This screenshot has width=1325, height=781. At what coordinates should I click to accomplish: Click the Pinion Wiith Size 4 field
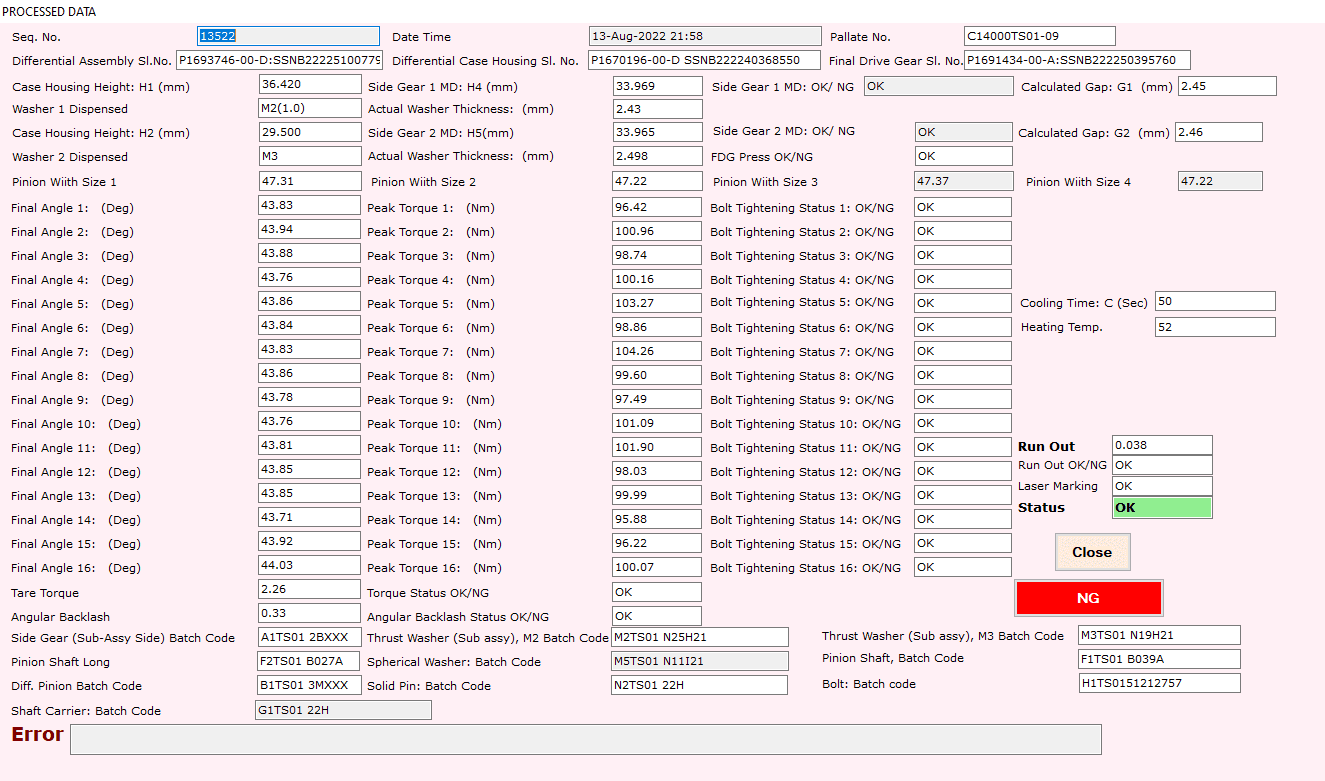1220,181
